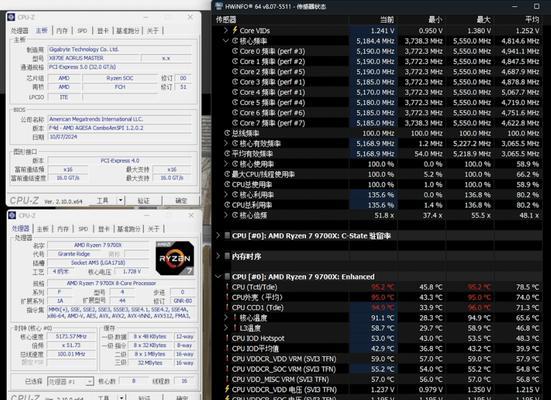Open 显卡 tab in mainboard CPU-Z window
Image resolution: width=551 pixels, height=400 pixels.
coord(103,31)
